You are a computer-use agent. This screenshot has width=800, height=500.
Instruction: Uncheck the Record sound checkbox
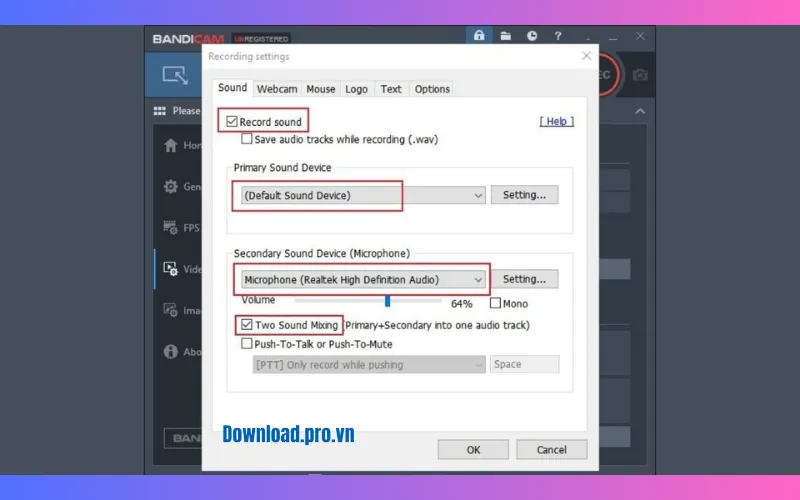232,122
